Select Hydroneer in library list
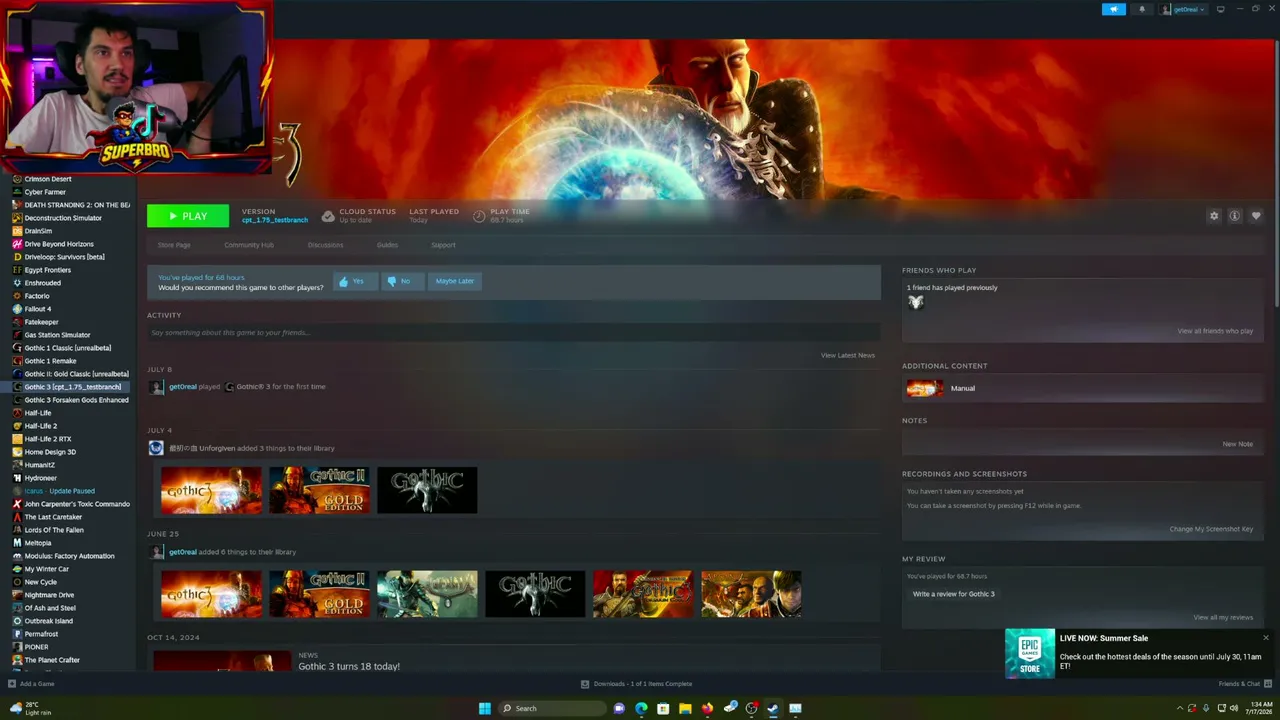Image resolution: width=1280 pixels, height=720 pixels. click(x=41, y=478)
